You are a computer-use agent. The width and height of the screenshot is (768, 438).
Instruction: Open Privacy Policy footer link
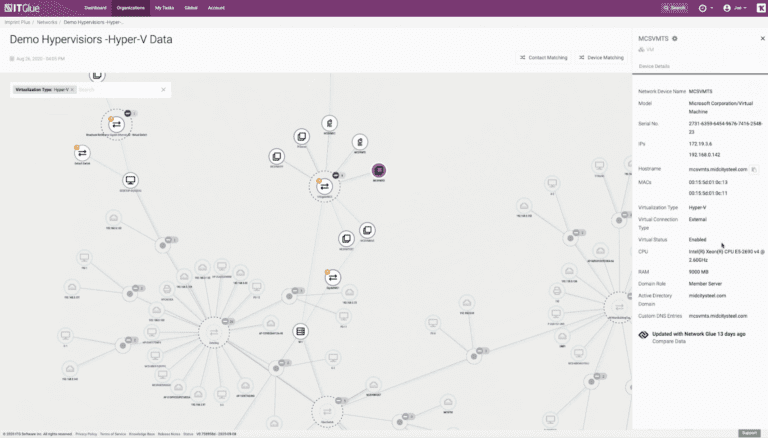tap(86, 434)
